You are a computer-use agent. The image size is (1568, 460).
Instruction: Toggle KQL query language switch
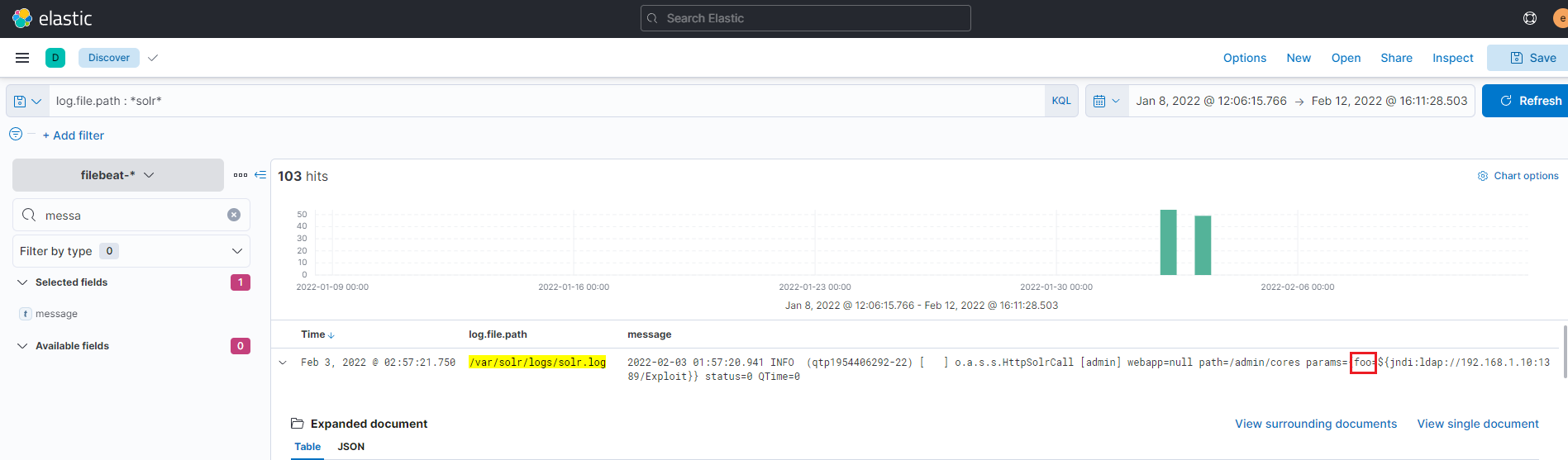click(1060, 101)
